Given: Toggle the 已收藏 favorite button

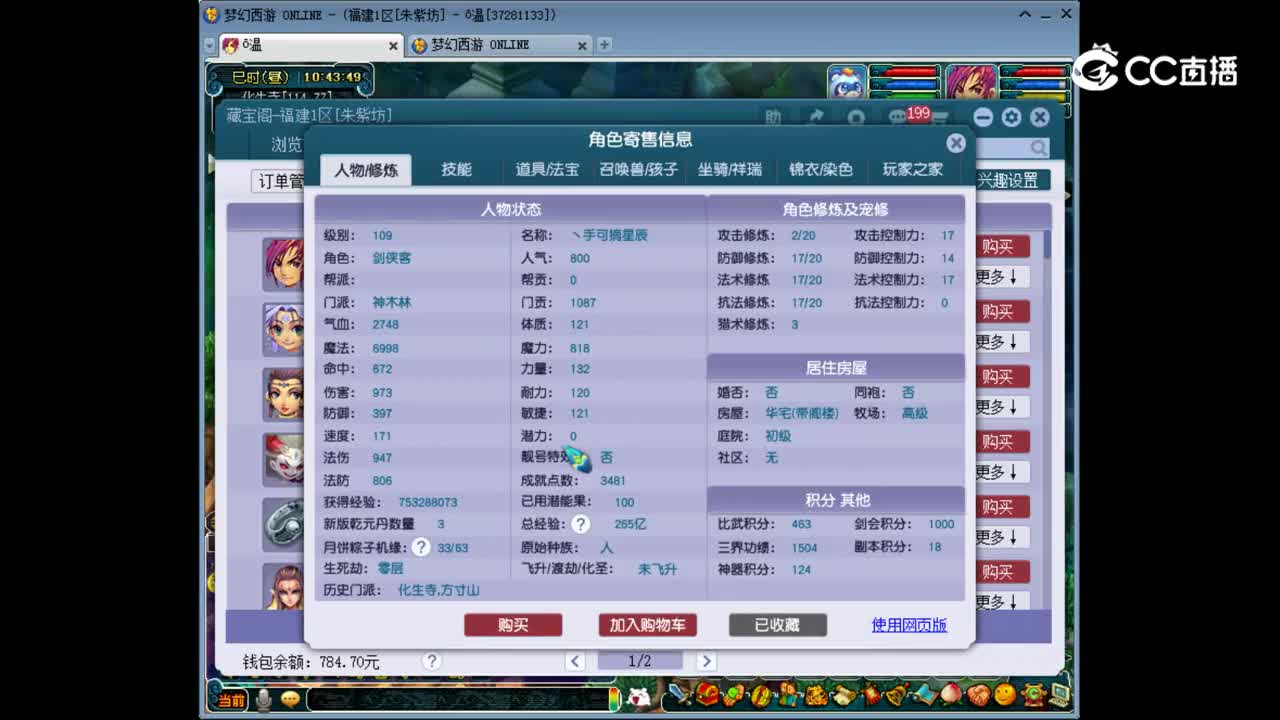Looking at the screenshot, I should click(777, 625).
